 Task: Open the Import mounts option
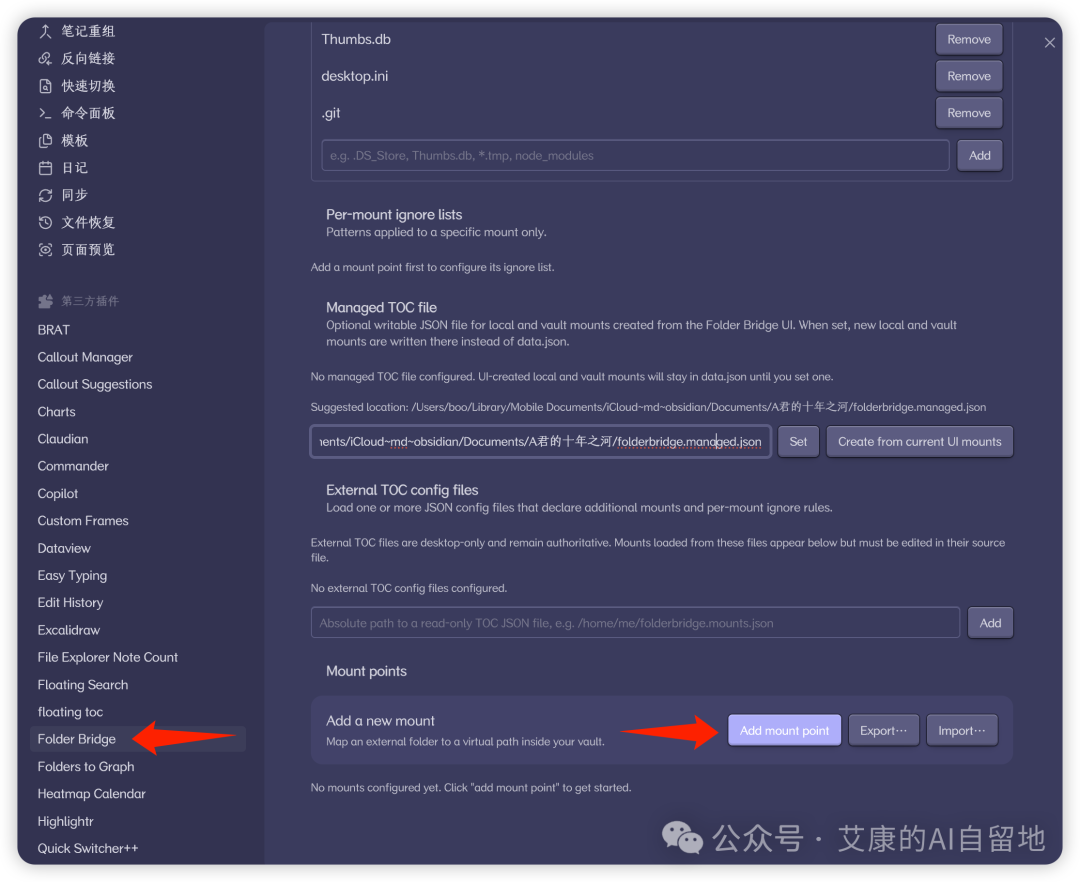(x=962, y=731)
